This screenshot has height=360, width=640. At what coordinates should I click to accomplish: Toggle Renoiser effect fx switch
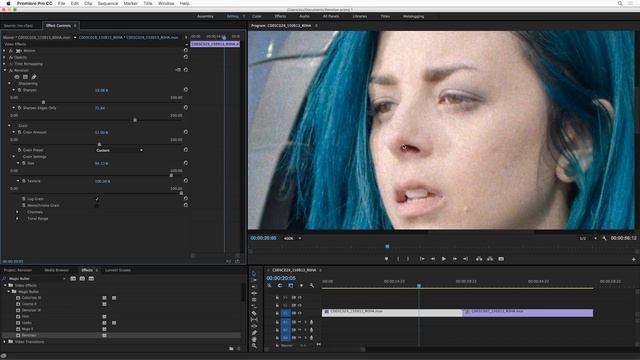11,70
